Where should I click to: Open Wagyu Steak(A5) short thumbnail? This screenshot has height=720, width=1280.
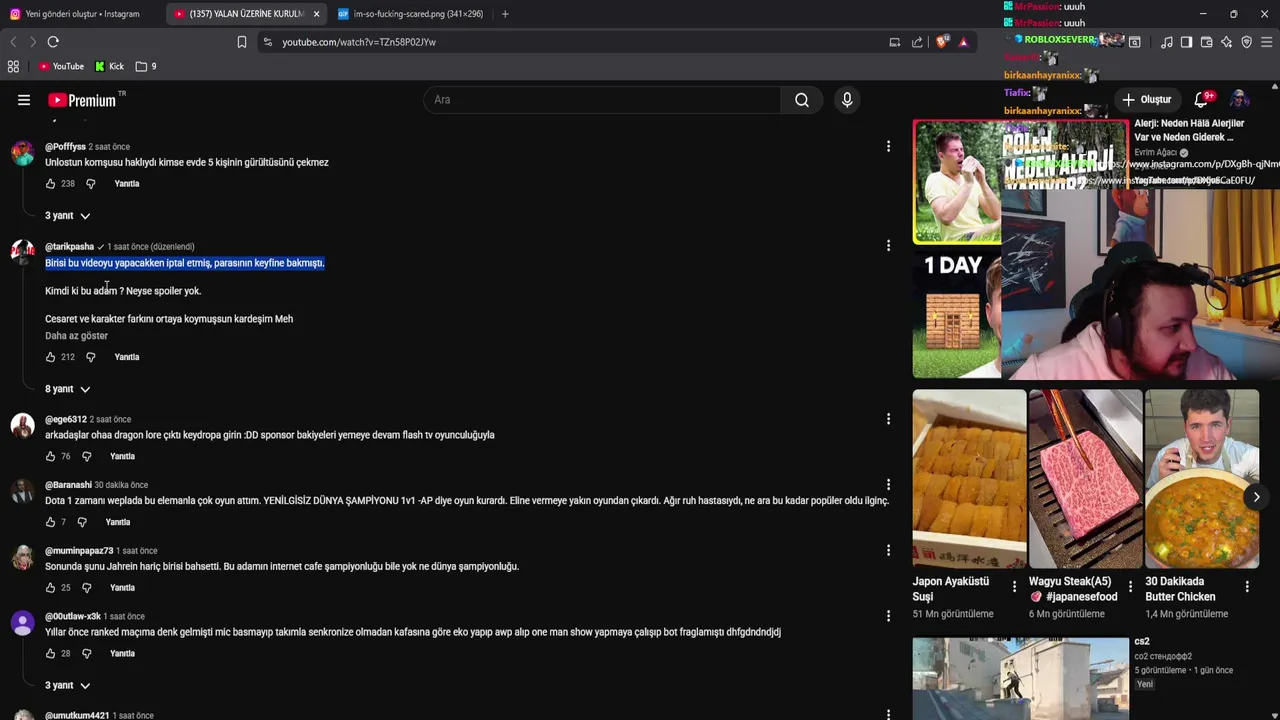pyautogui.click(x=1085, y=479)
